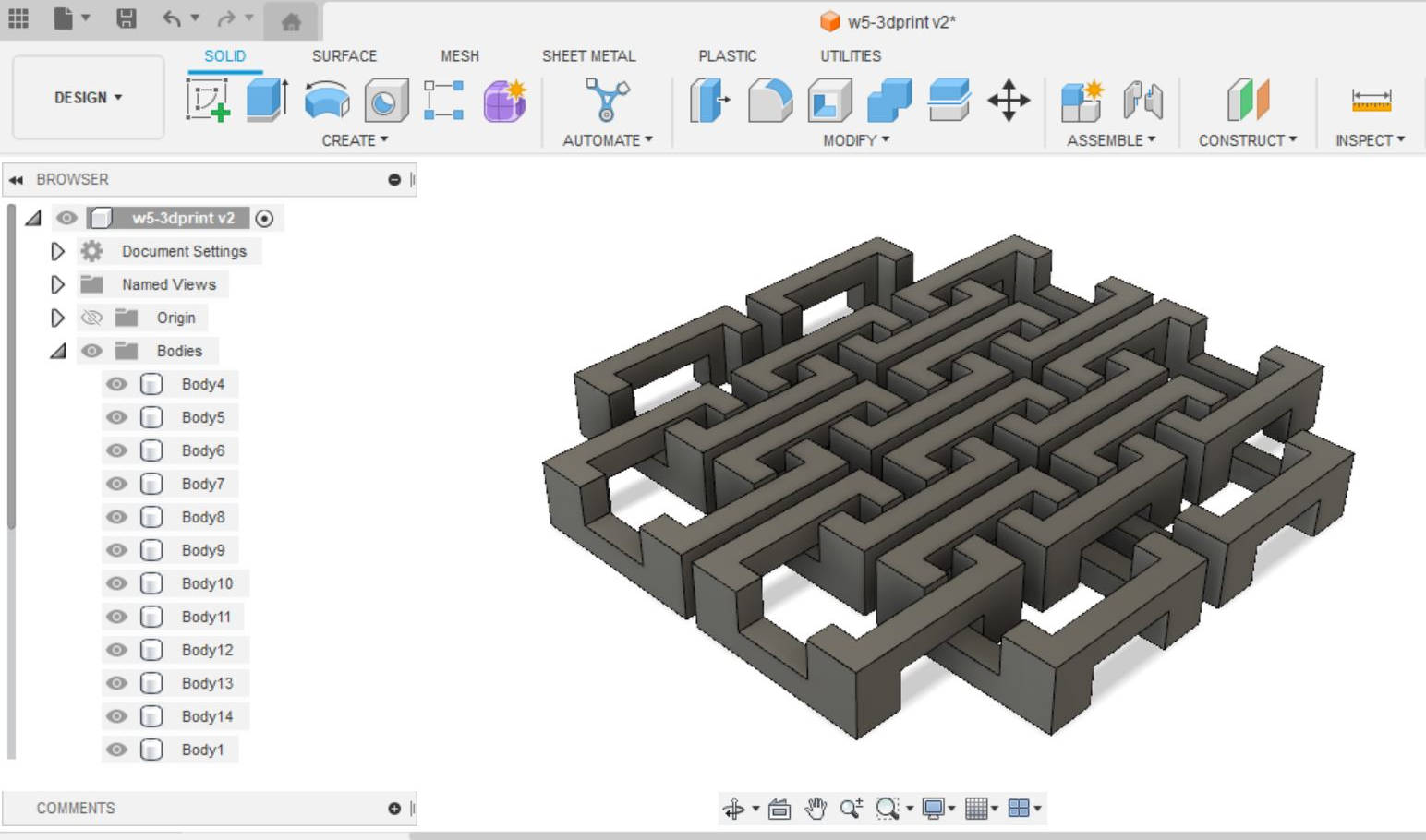Click the BROWSER panel minus button
The image size is (1426, 840).
point(394,180)
